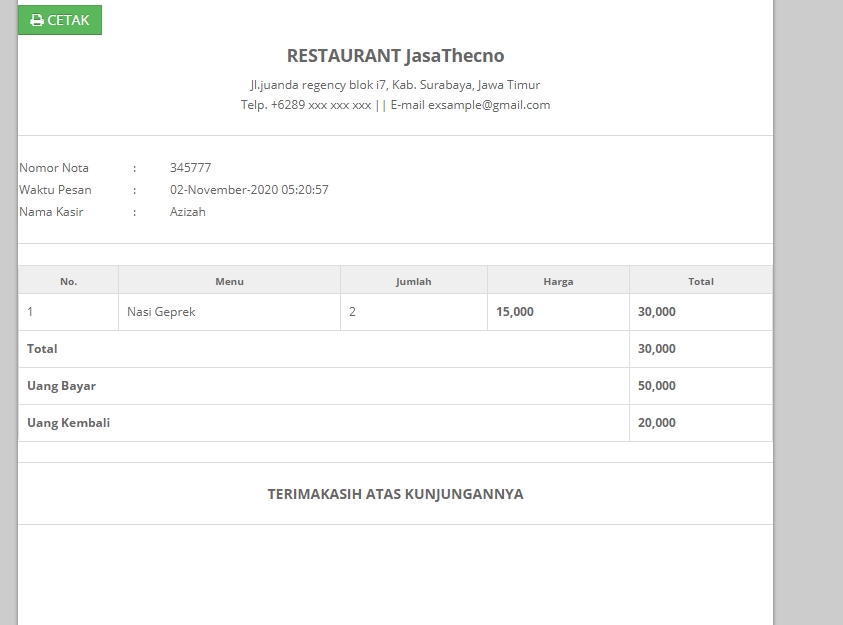Click the 'Menu' column header
Image resolution: width=843 pixels, height=625 pixels.
230,281
